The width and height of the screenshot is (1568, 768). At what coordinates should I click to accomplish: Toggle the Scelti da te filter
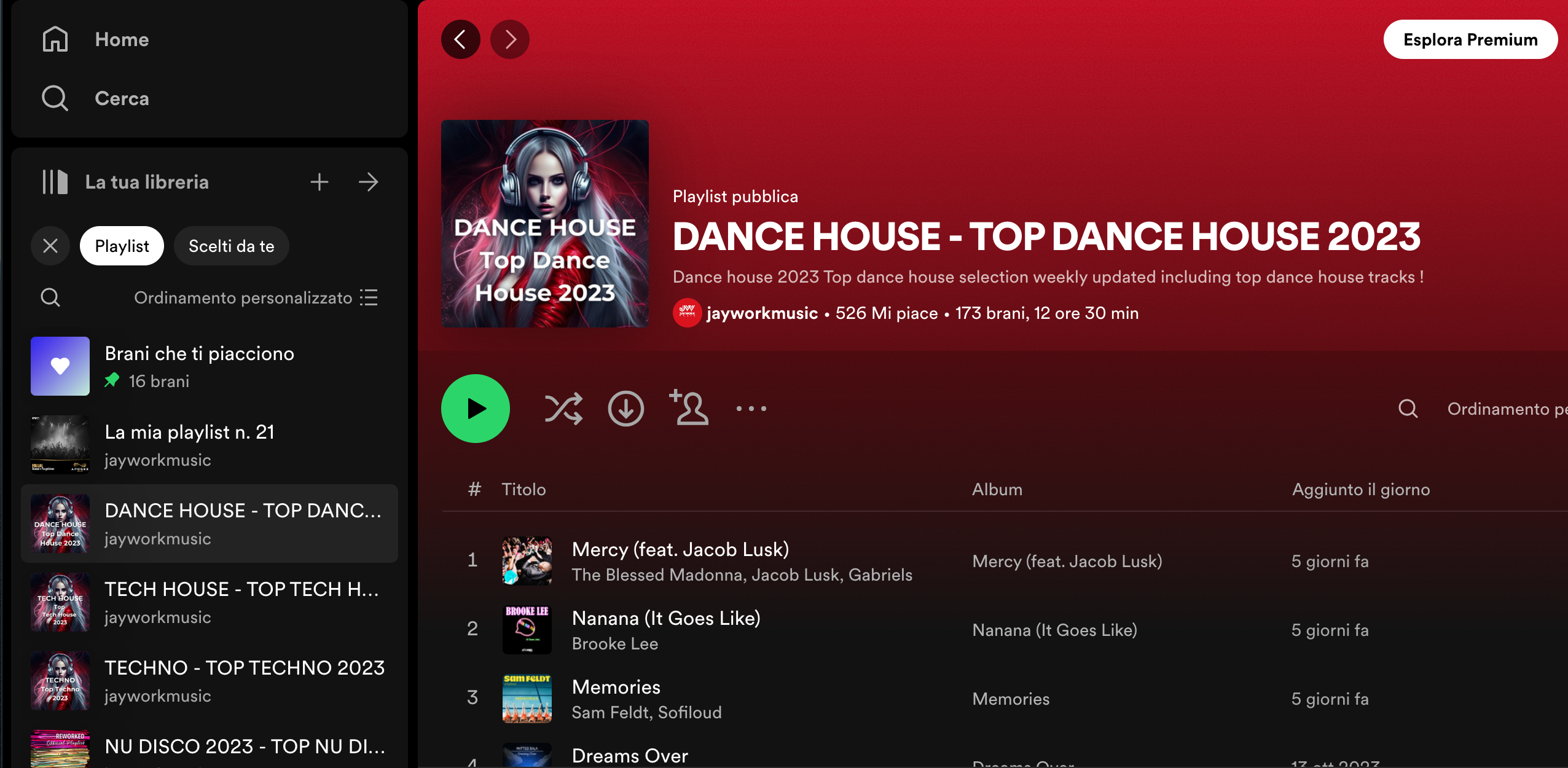pyautogui.click(x=231, y=246)
